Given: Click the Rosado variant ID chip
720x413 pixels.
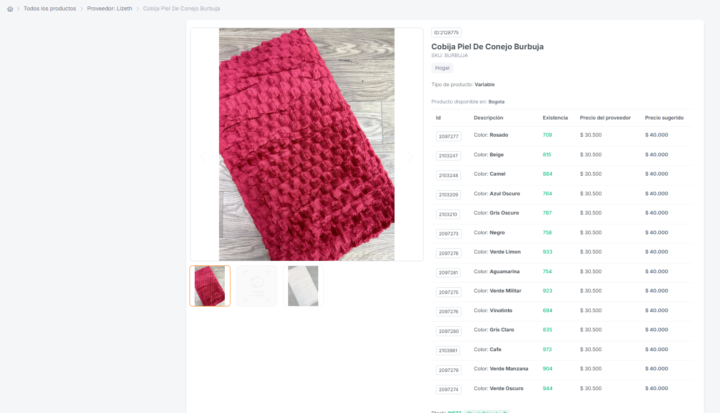Looking at the screenshot, I should pos(448,136).
